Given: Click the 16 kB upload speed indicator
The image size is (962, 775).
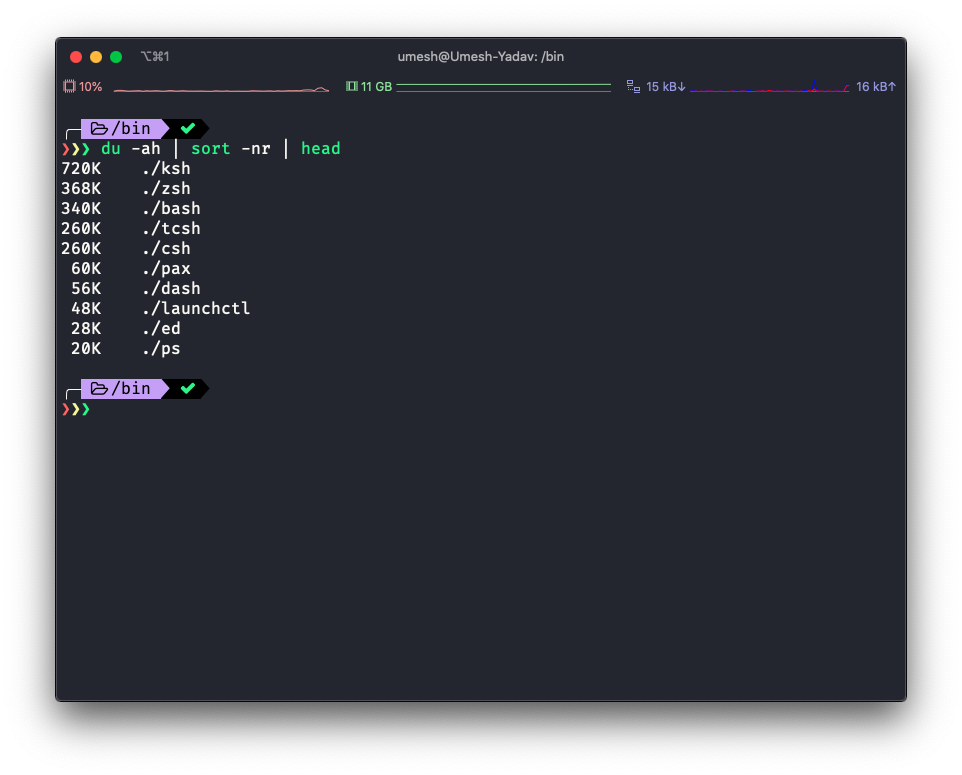Looking at the screenshot, I should click(876, 87).
